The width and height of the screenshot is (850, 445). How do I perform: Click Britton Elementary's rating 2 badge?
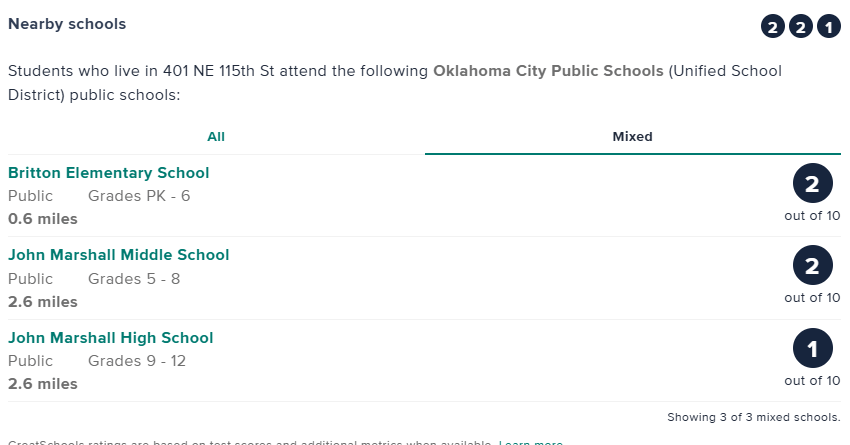[x=812, y=184]
